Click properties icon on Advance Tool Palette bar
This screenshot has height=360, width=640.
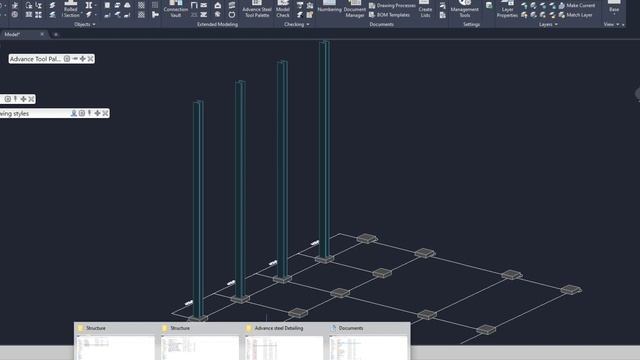pos(67,59)
